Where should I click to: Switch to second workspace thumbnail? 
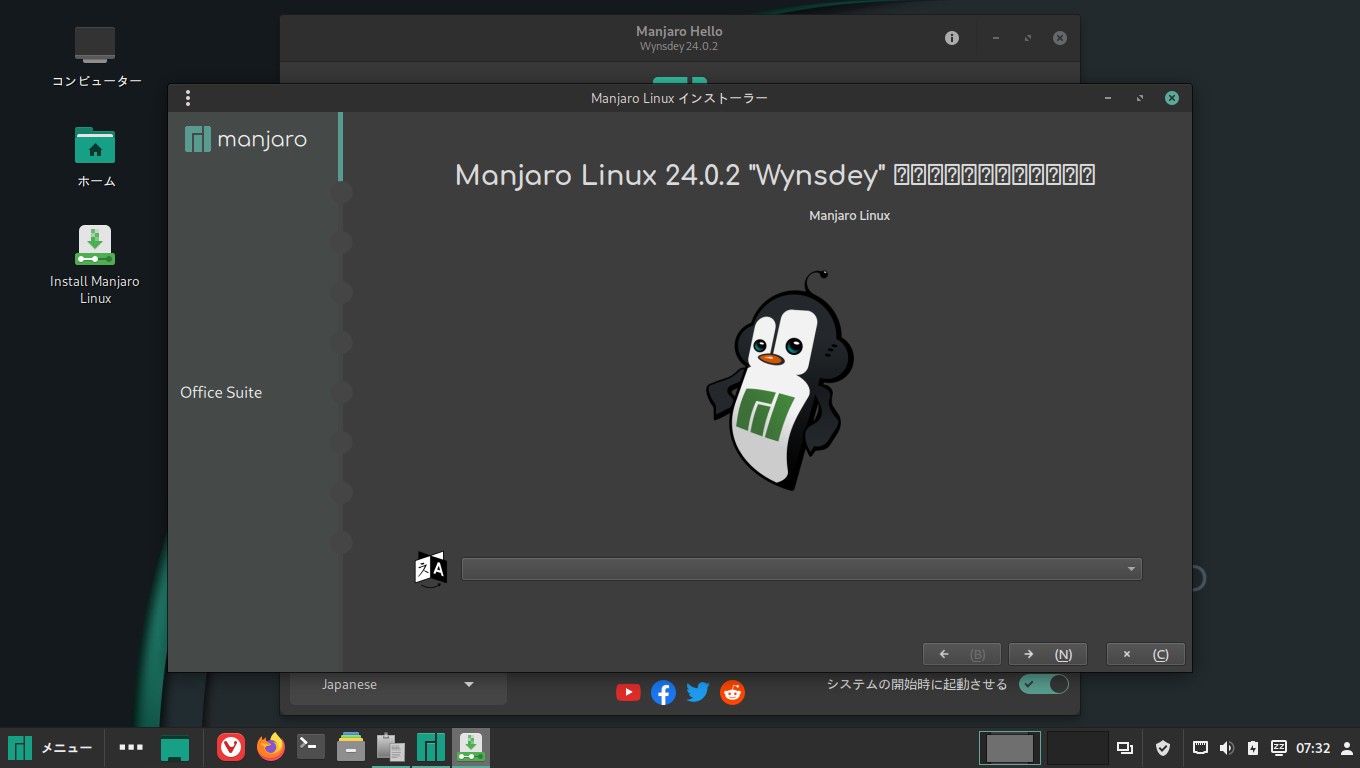click(1077, 748)
